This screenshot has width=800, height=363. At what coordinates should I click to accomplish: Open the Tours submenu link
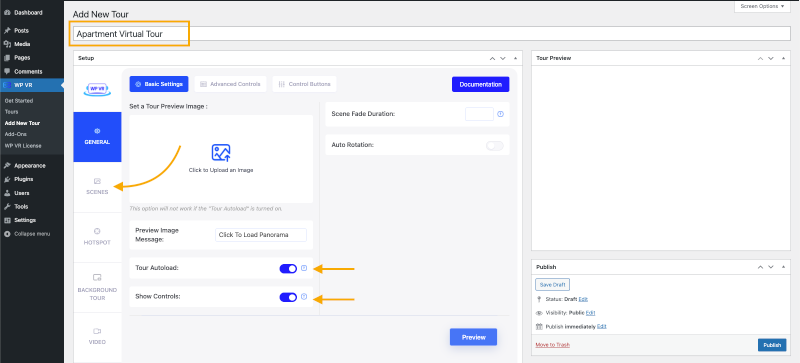coord(11,112)
